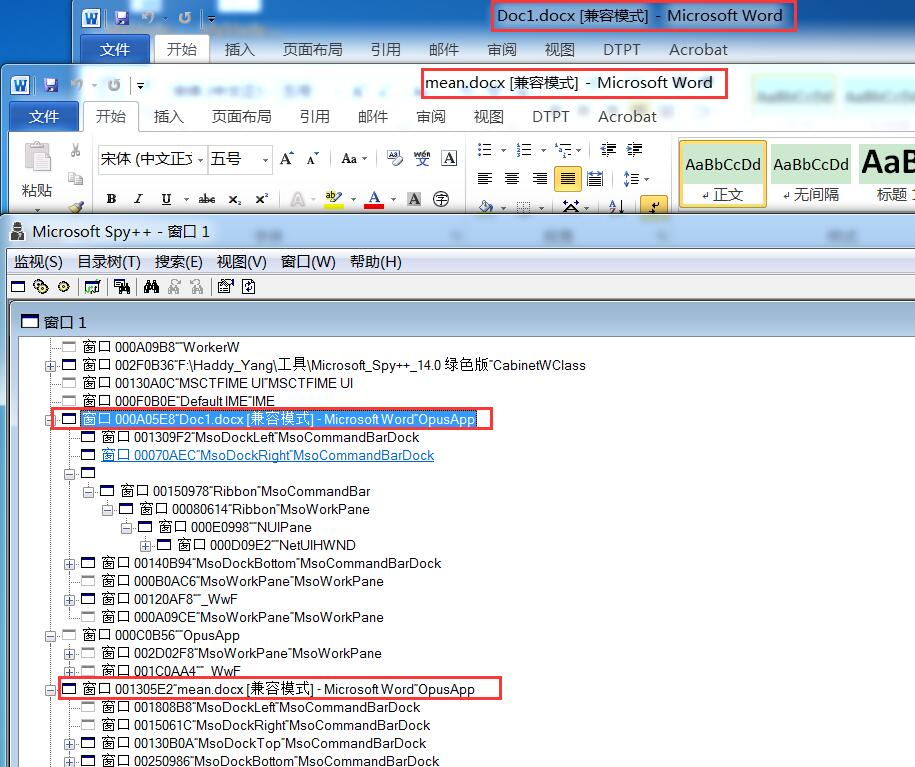
Task: Click the Numbering list icon
Action: pyautogui.click(x=523, y=150)
